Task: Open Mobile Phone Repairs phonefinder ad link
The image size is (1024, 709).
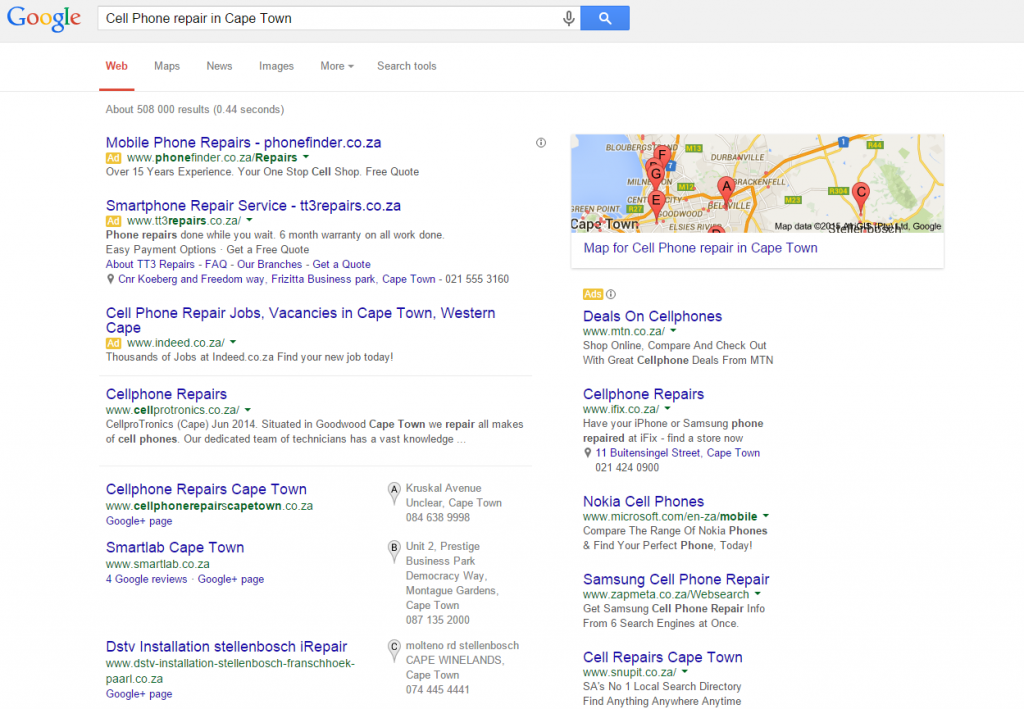Action: click(244, 142)
